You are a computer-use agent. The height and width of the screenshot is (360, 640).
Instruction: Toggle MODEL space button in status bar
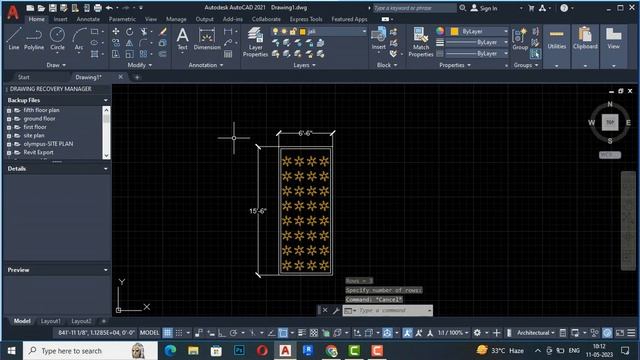tap(149, 333)
